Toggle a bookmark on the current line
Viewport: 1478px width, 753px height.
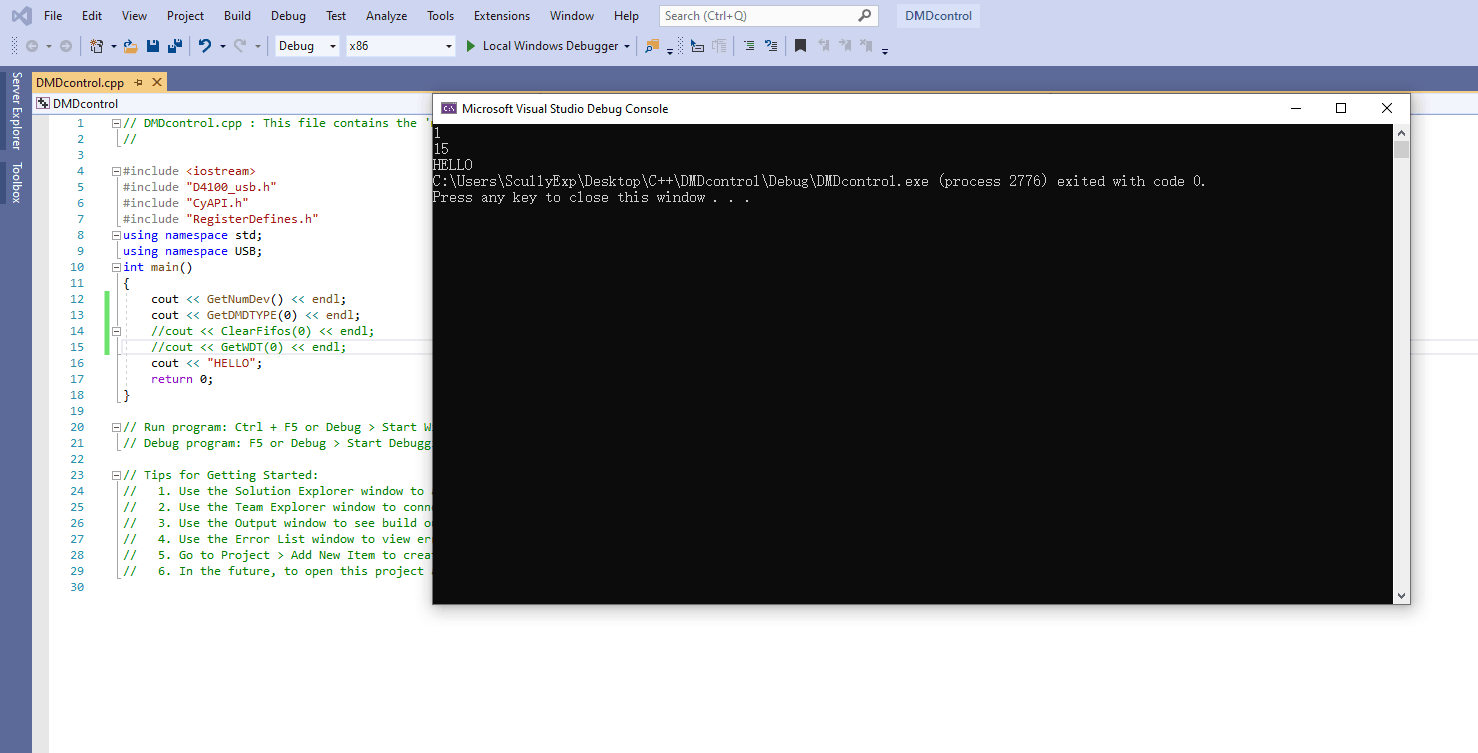click(800, 46)
